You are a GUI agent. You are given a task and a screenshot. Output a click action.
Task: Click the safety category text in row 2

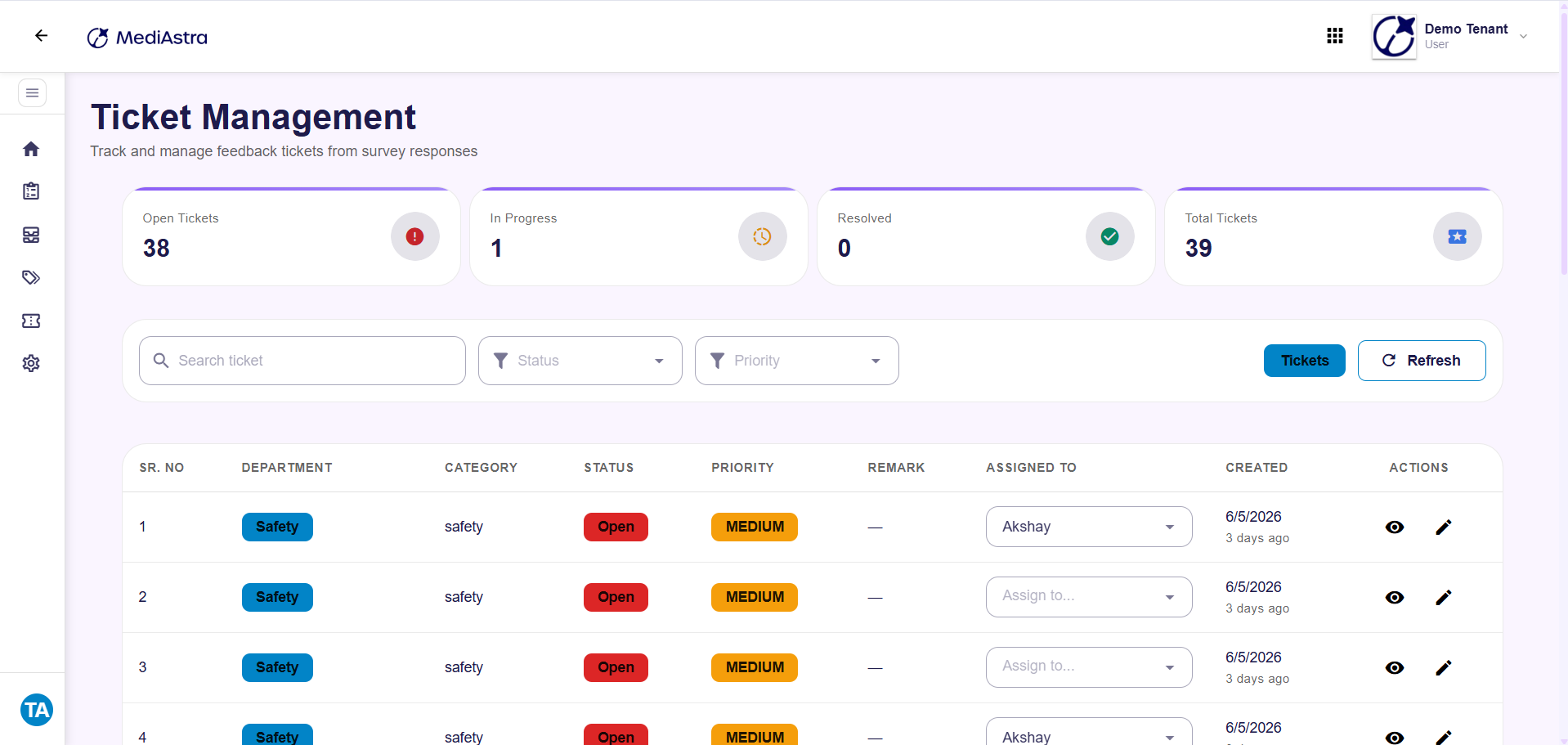click(x=464, y=597)
